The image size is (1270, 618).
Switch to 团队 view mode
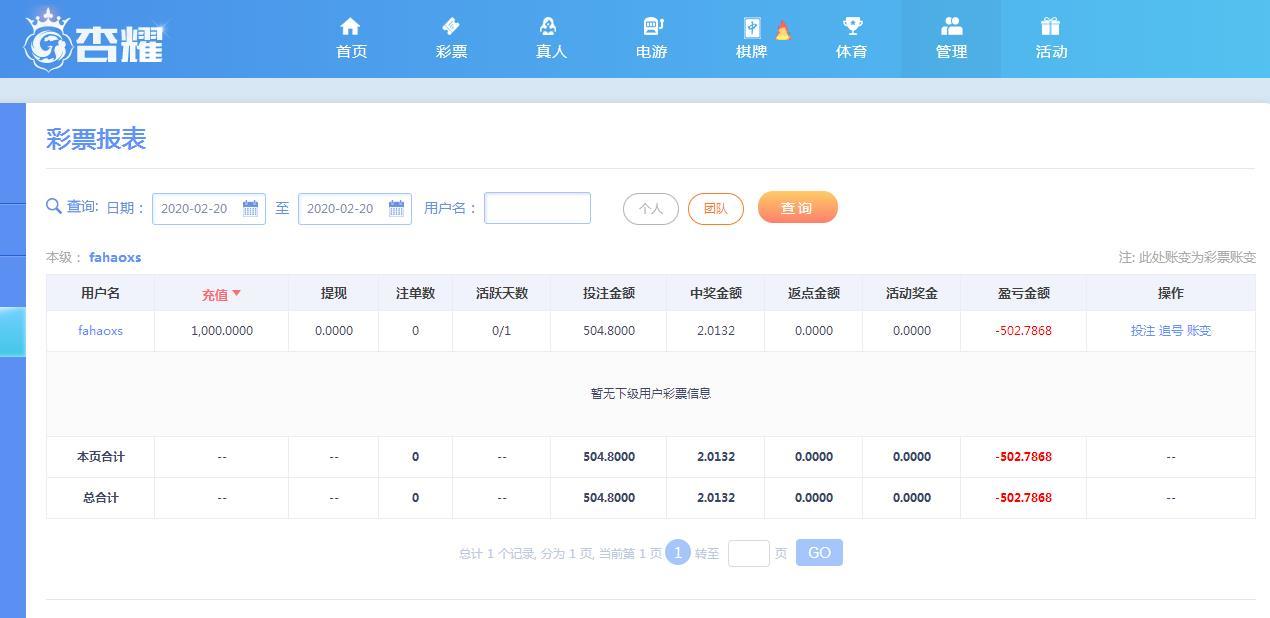click(x=715, y=208)
